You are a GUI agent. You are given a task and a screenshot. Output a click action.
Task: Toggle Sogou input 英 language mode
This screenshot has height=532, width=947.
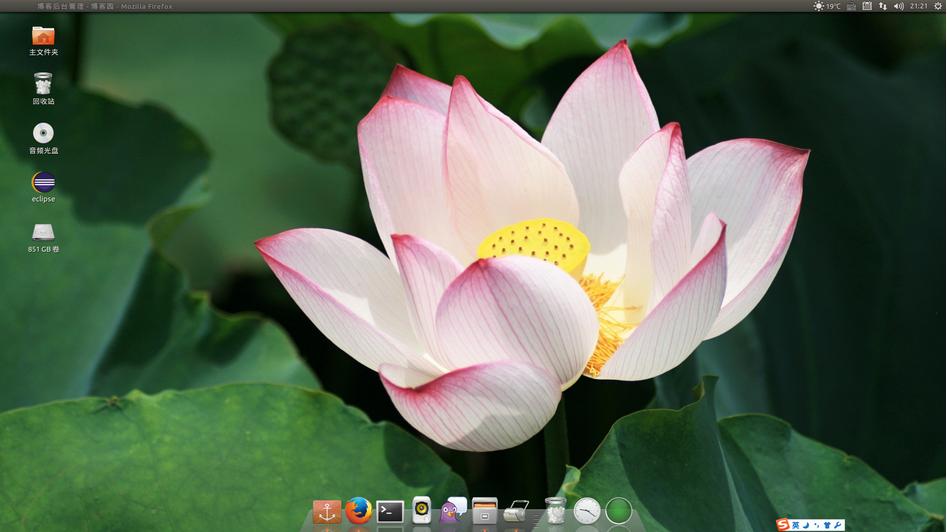(x=795, y=525)
